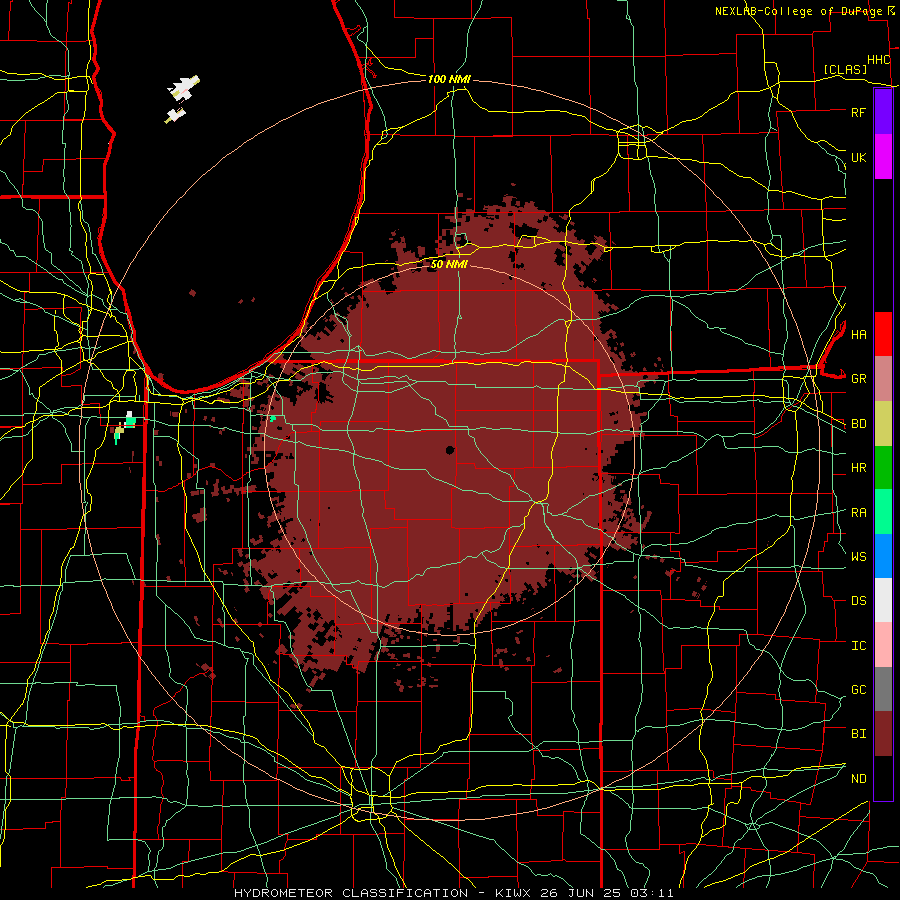900x900 pixels.
Task: Click the black radar site dot in the echo center
Action: click(x=450, y=450)
